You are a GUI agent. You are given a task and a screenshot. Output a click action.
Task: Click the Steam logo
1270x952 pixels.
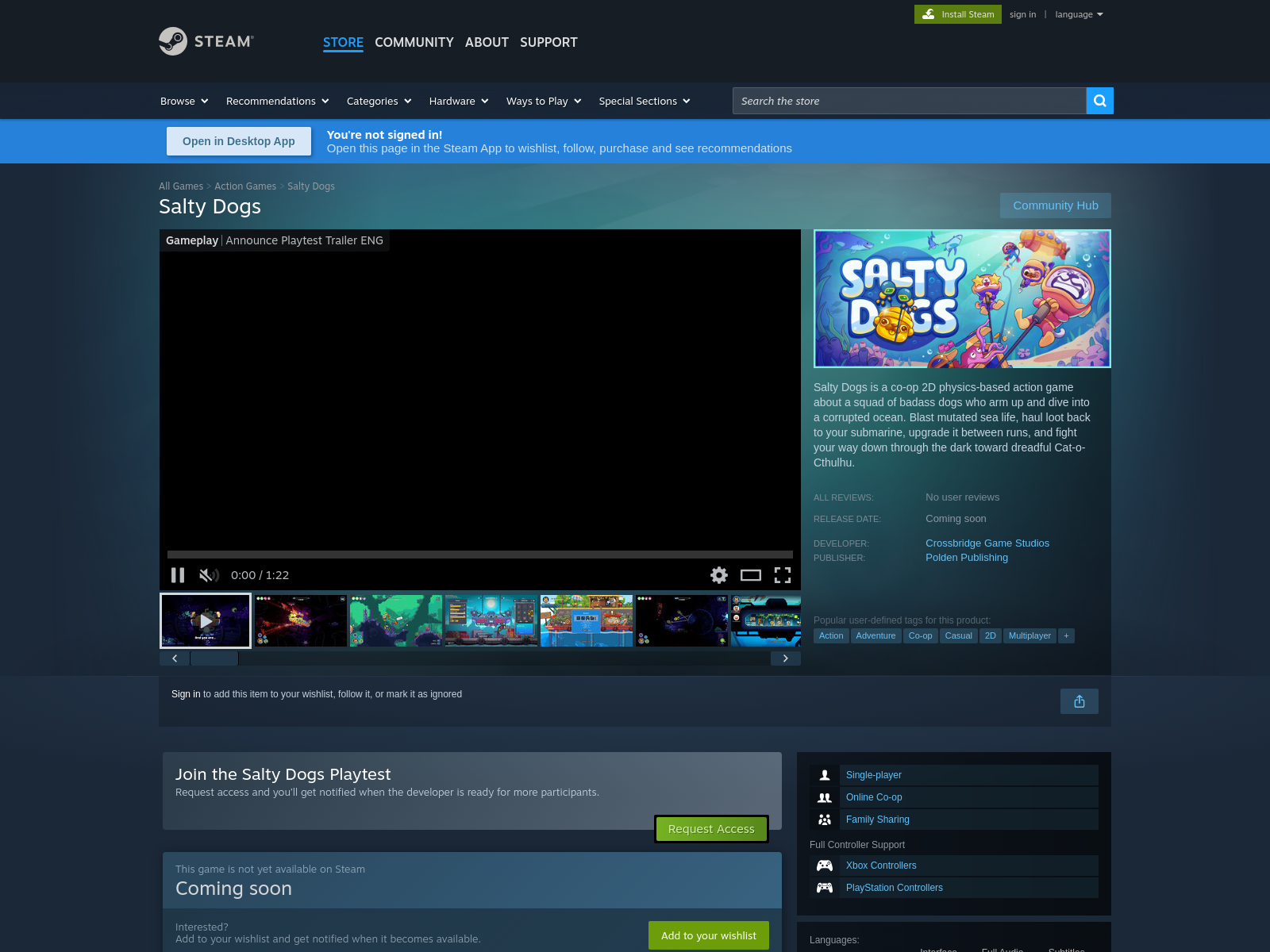pyautogui.click(x=206, y=41)
